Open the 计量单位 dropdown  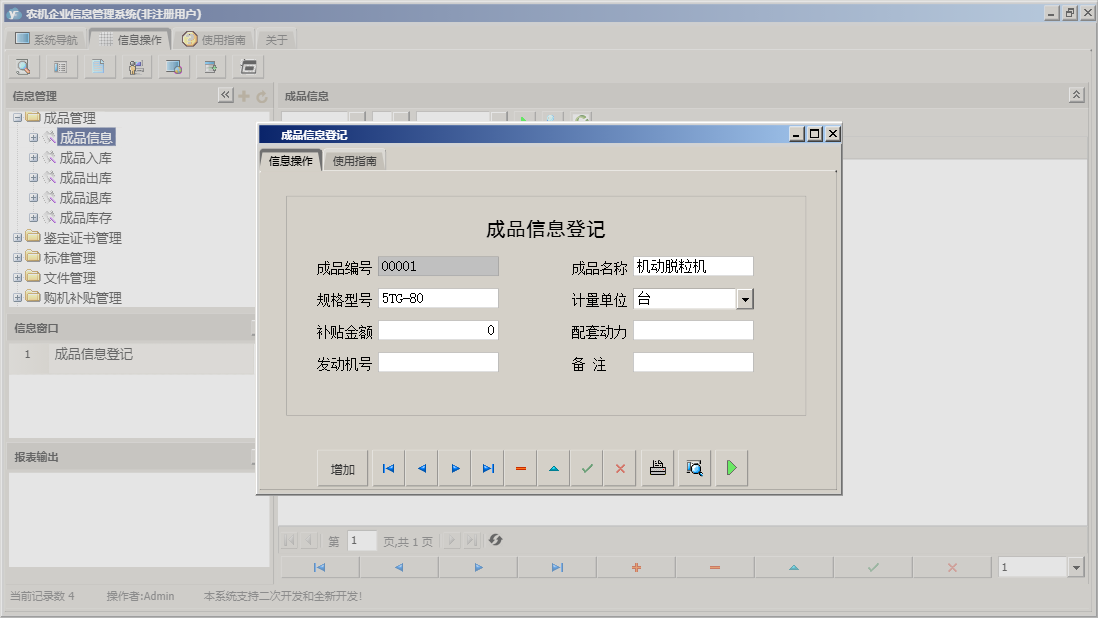point(745,300)
